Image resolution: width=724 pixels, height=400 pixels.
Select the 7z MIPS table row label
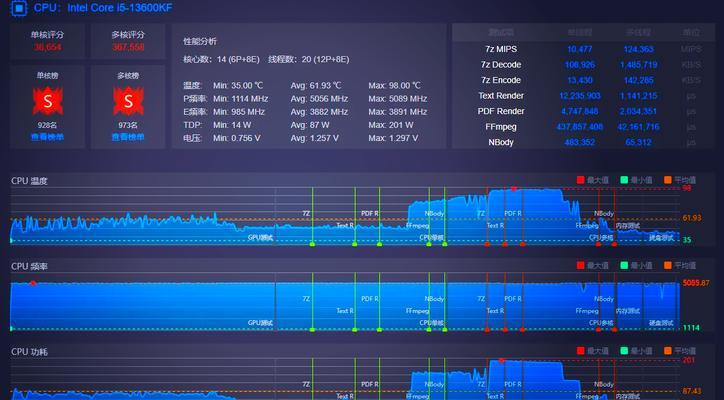[x=501, y=49]
